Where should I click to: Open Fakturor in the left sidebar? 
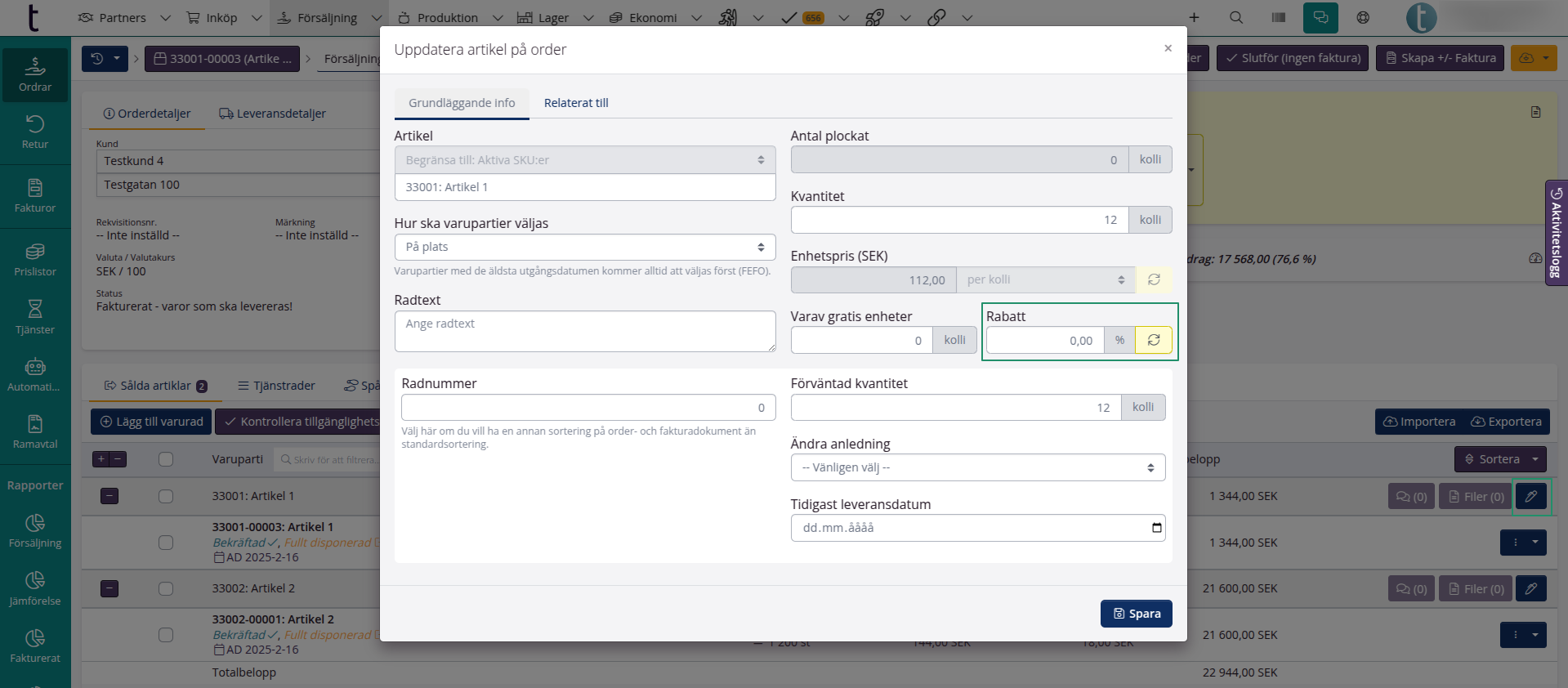coord(35,195)
